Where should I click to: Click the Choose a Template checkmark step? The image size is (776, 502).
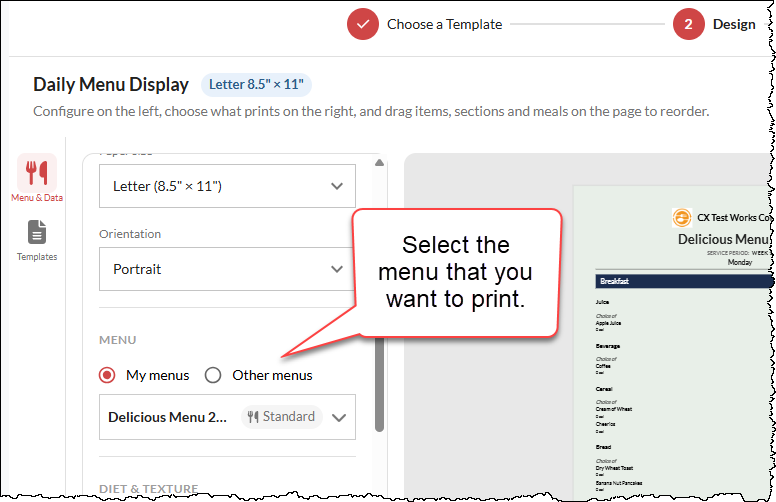click(x=363, y=24)
